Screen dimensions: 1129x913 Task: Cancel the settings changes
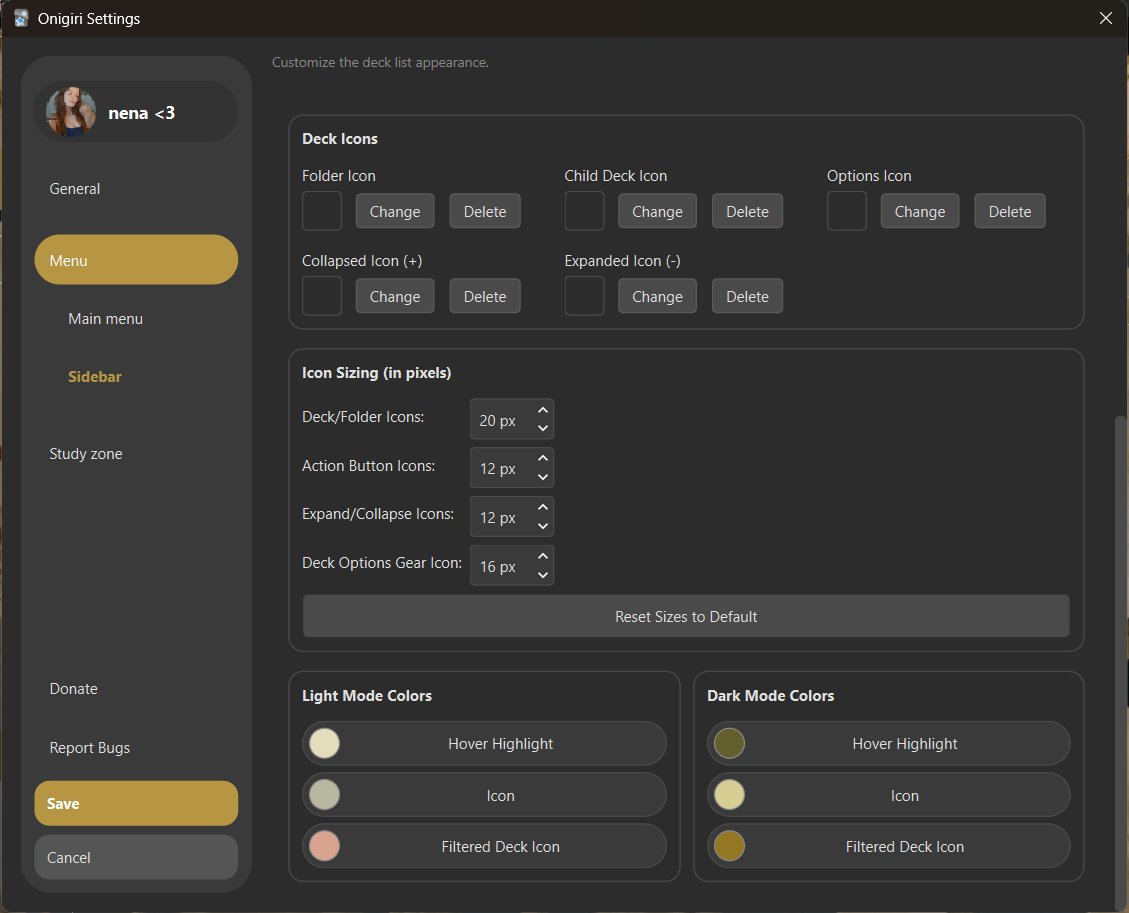pyautogui.click(x=136, y=857)
